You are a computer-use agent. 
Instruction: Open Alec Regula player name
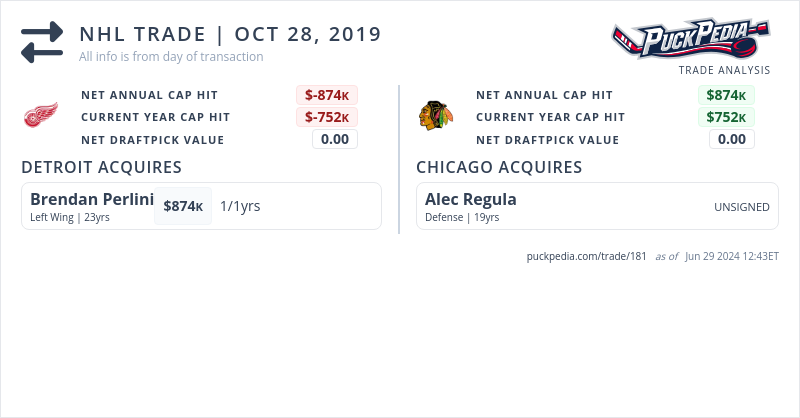pyautogui.click(x=470, y=199)
